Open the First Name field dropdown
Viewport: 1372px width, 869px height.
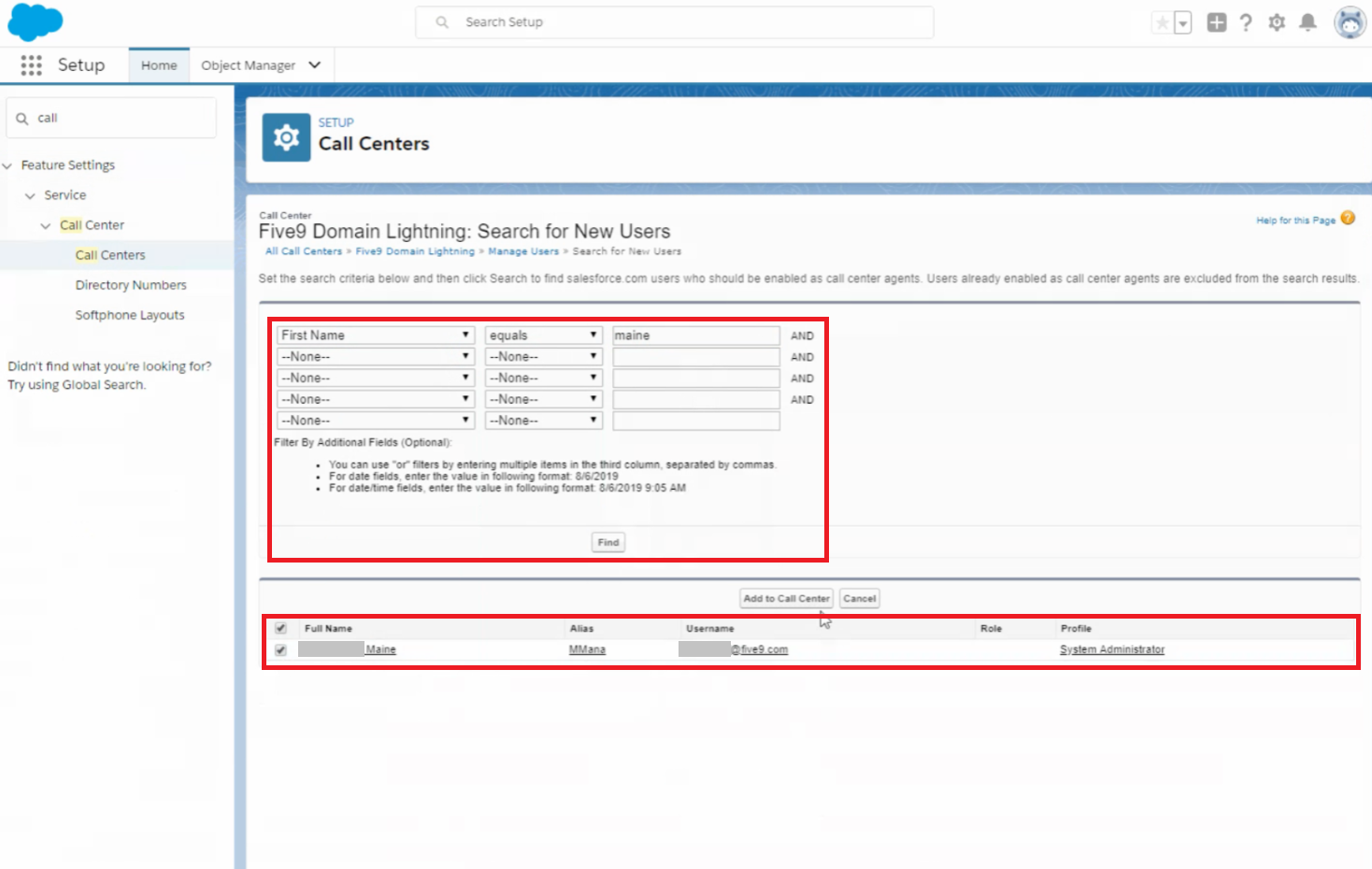(376, 335)
